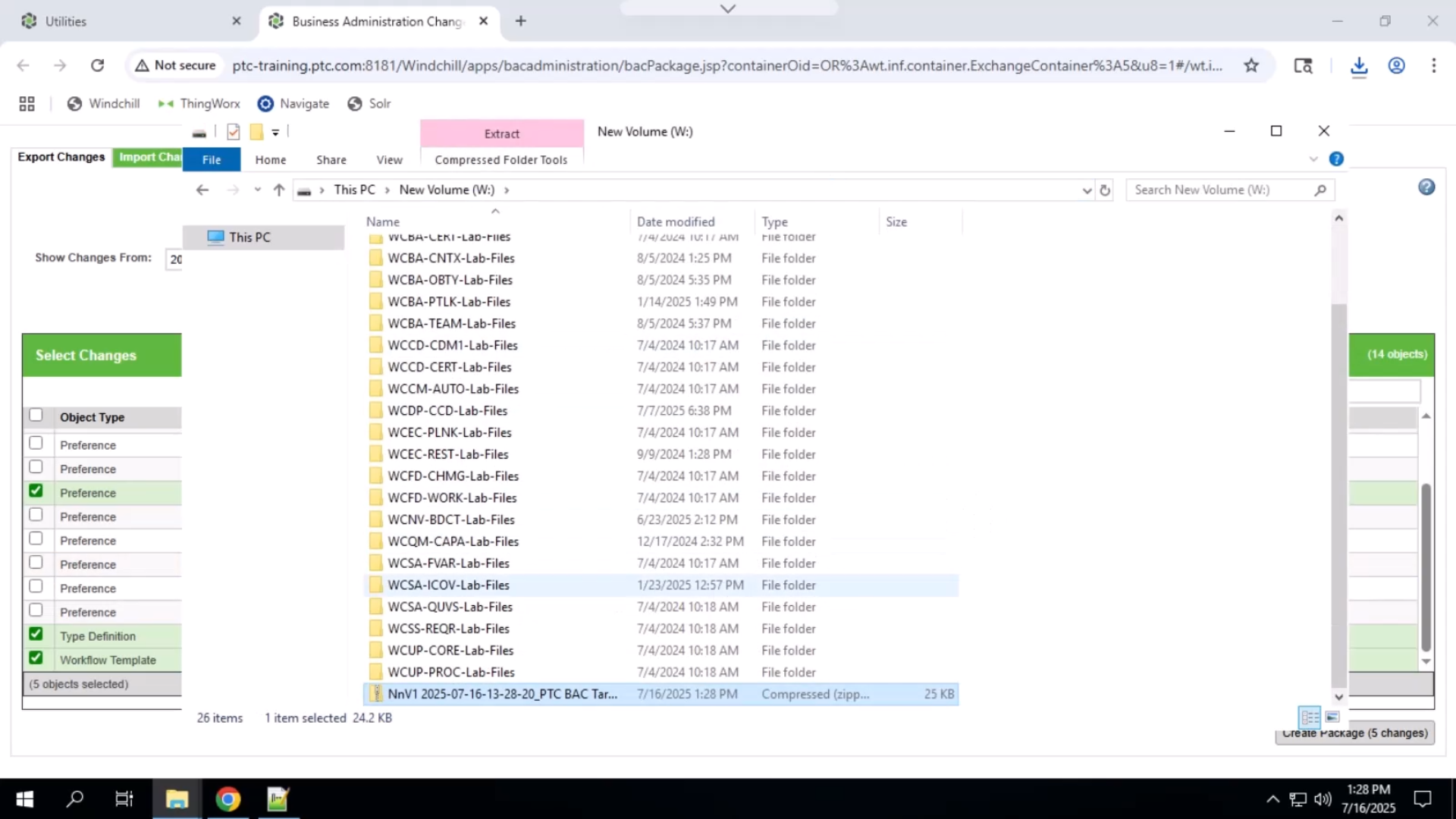This screenshot has height=819, width=1456.
Task: Open the Solr bookmark
Action: 369,104
